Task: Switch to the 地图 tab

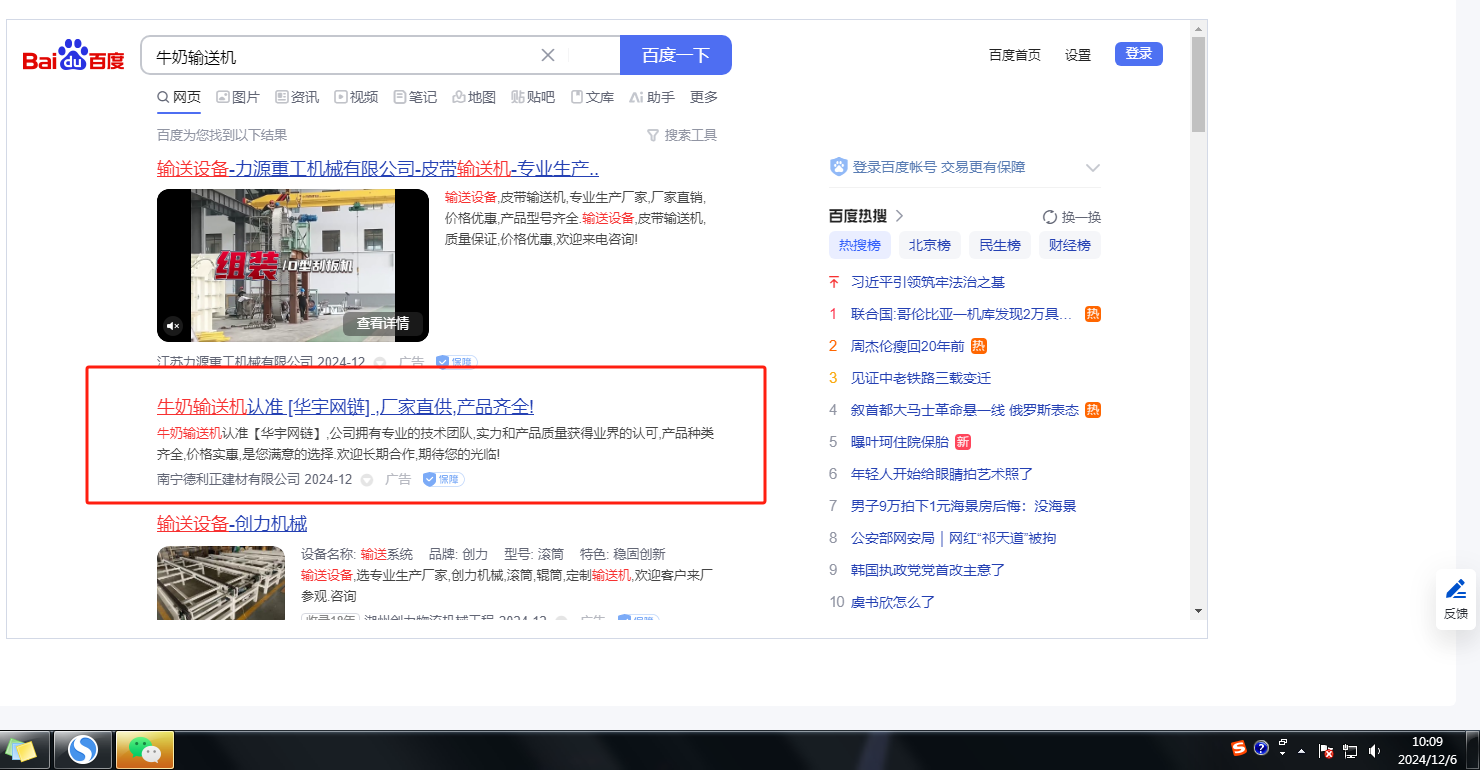Action: click(474, 97)
